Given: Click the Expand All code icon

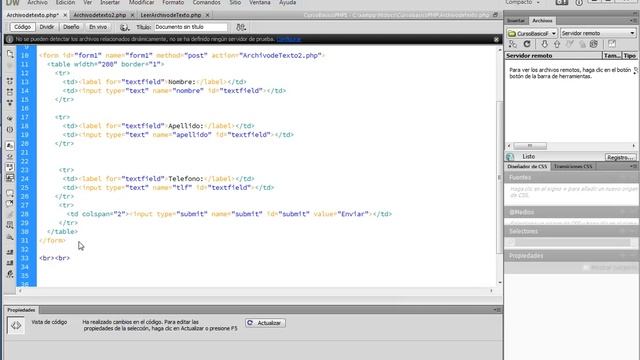Looking at the screenshot, I should click(x=10, y=102).
